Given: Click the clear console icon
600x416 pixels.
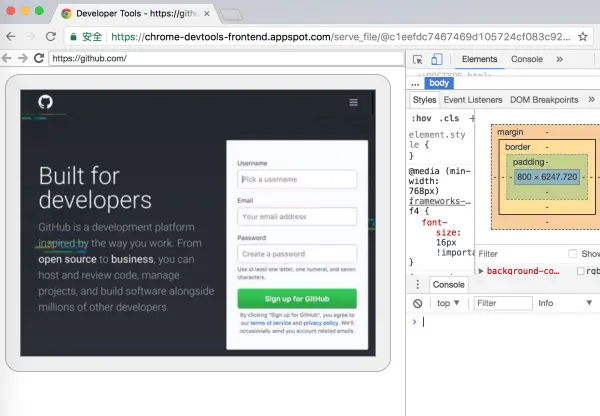Looking at the screenshot, I should coord(417,303).
